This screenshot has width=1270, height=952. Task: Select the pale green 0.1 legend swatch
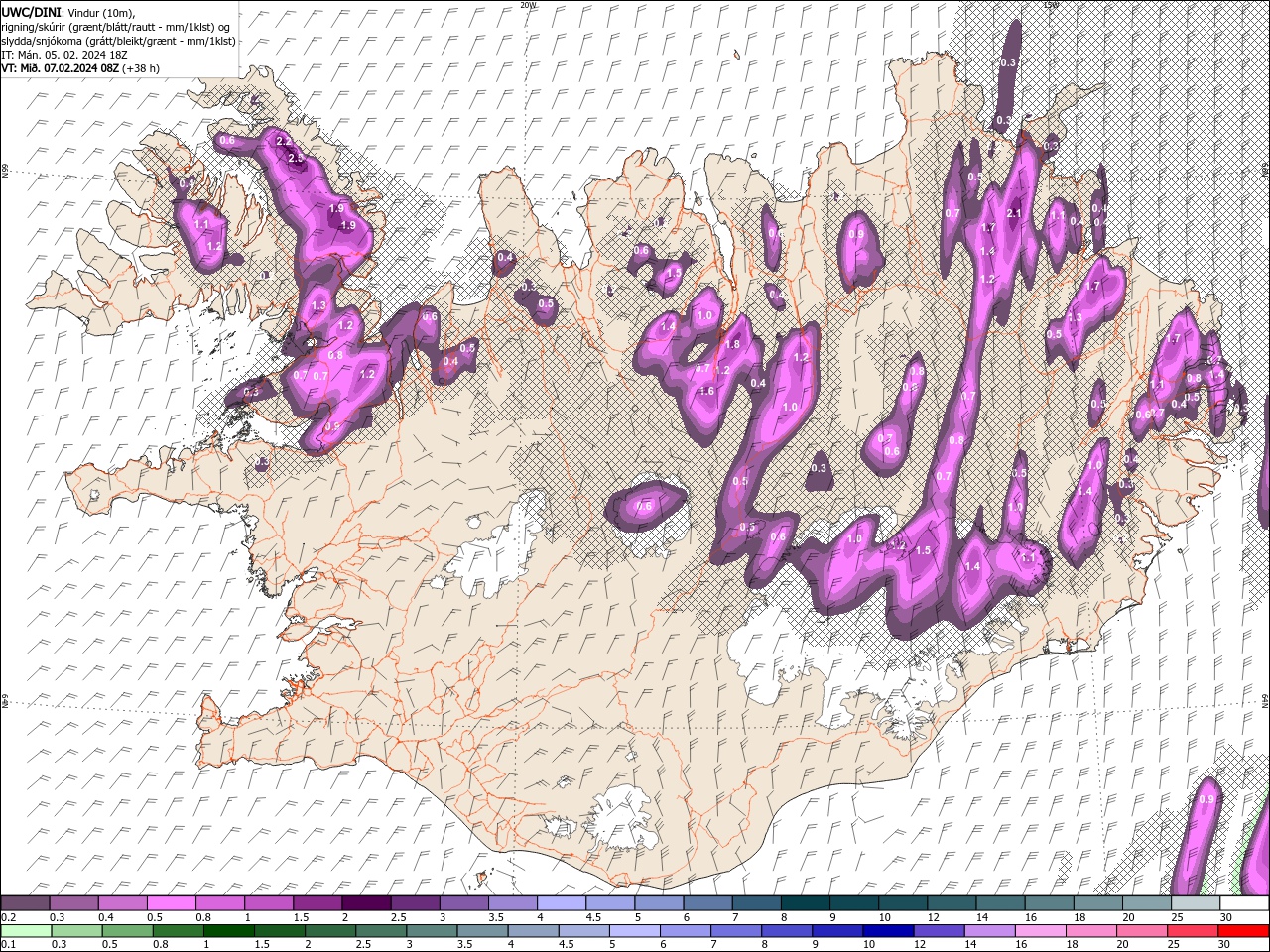[x=25, y=931]
